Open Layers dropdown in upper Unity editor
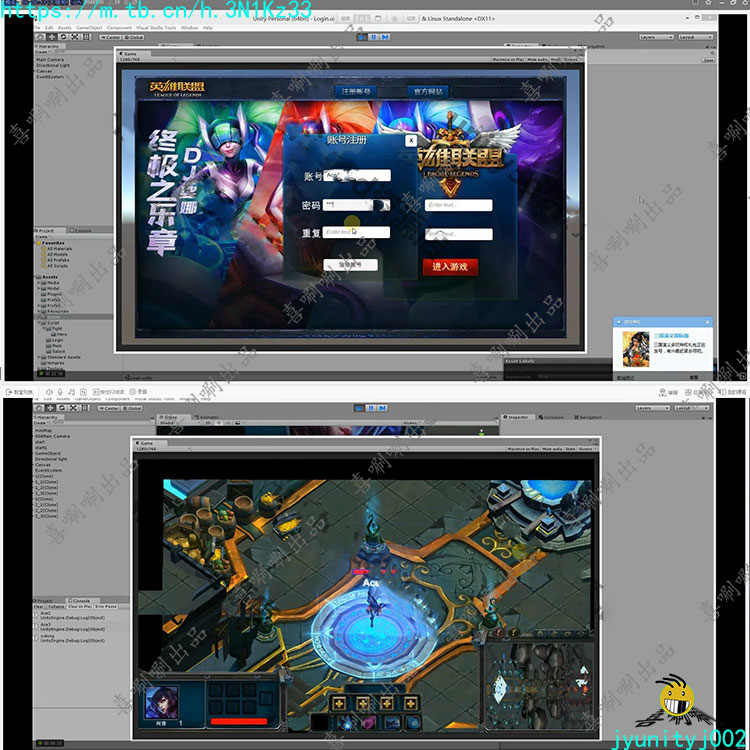Screen dimensions: 750x750 click(656, 37)
